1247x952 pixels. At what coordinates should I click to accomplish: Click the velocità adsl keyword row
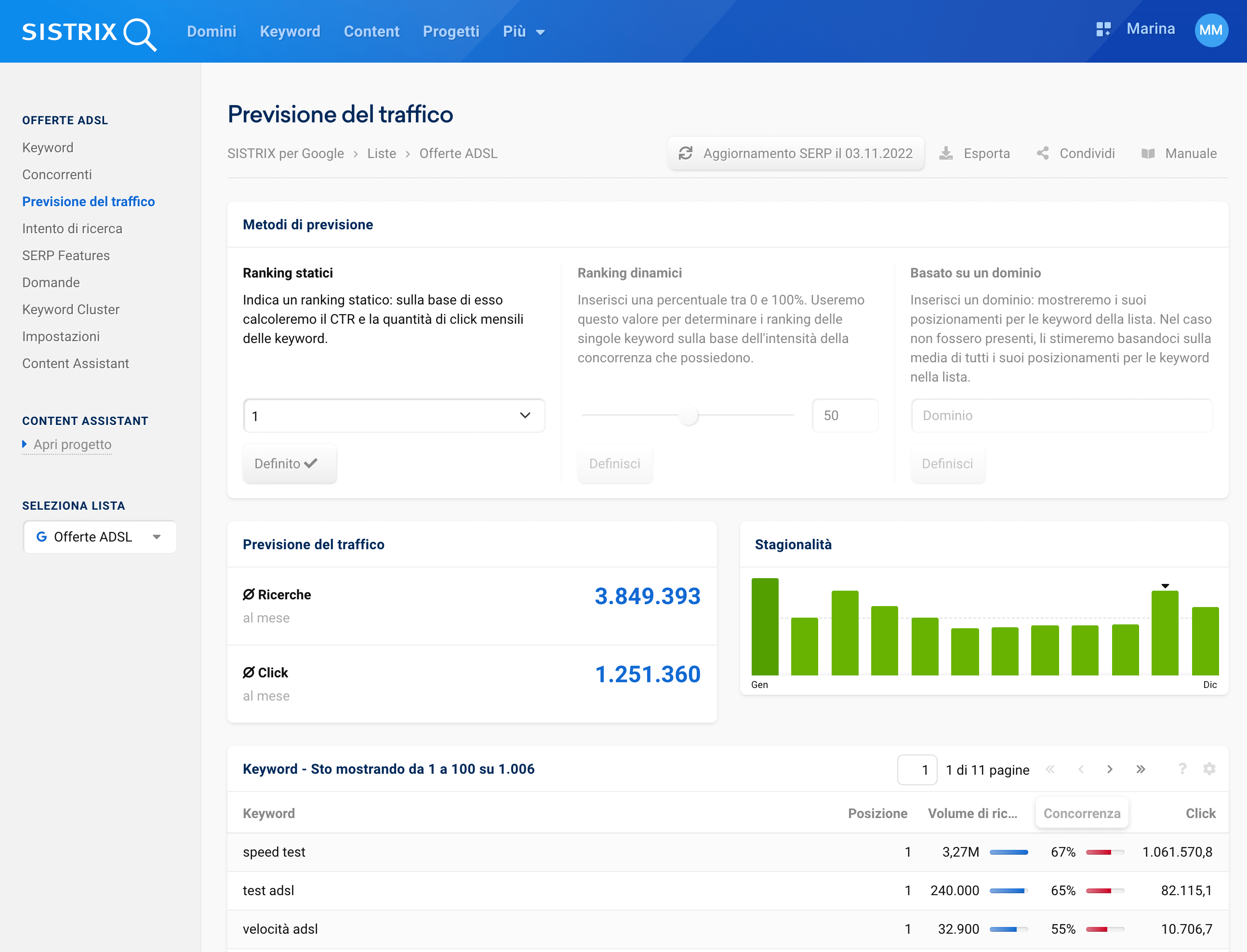coord(728,929)
